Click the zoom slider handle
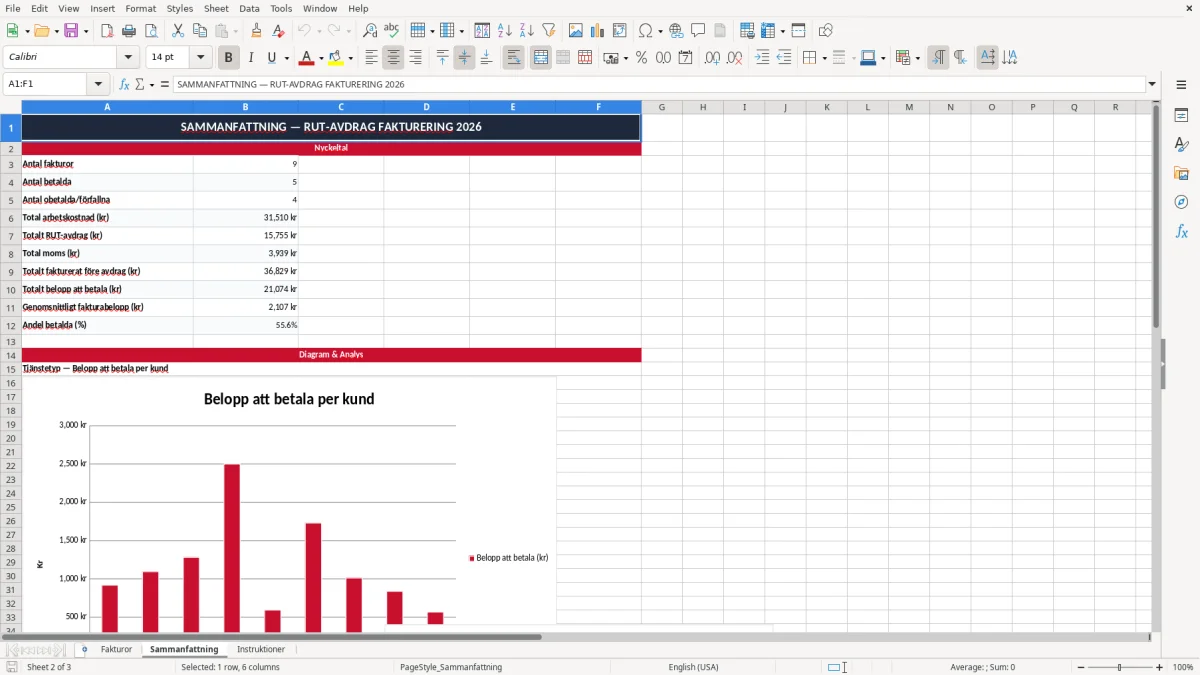 coord(1119,667)
